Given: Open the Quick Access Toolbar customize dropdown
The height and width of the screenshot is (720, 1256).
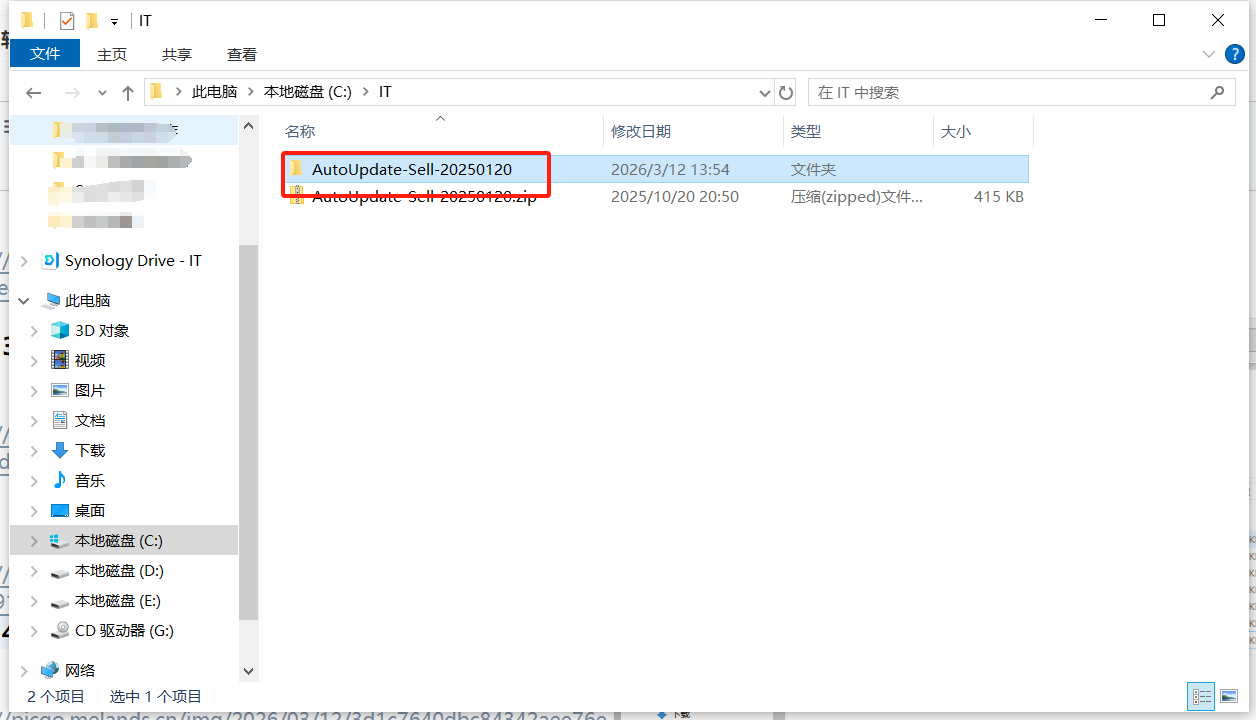Looking at the screenshot, I should [x=114, y=21].
